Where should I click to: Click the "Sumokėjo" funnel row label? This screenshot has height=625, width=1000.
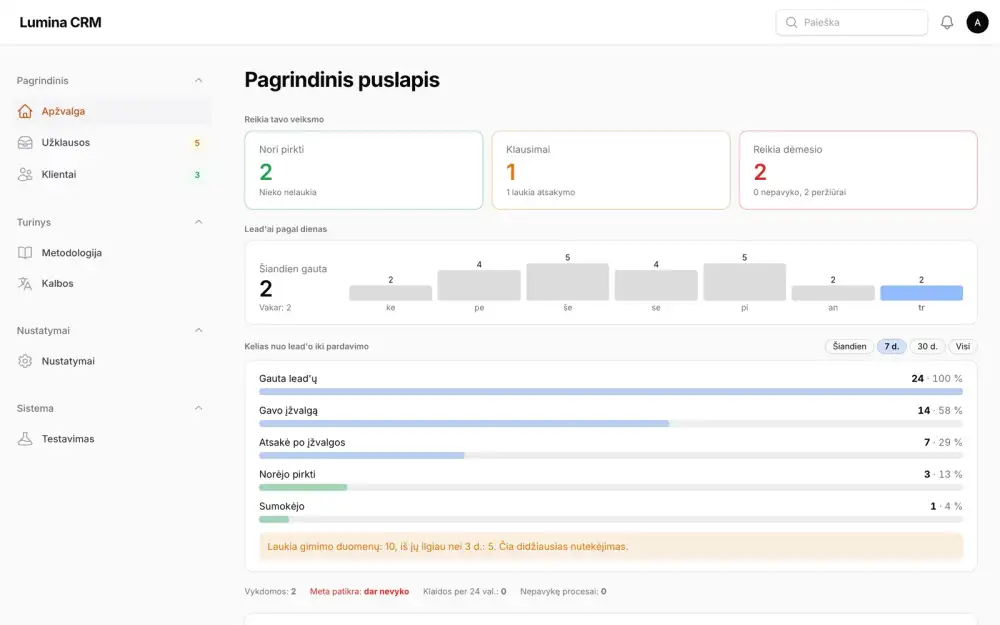(x=282, y=506)
